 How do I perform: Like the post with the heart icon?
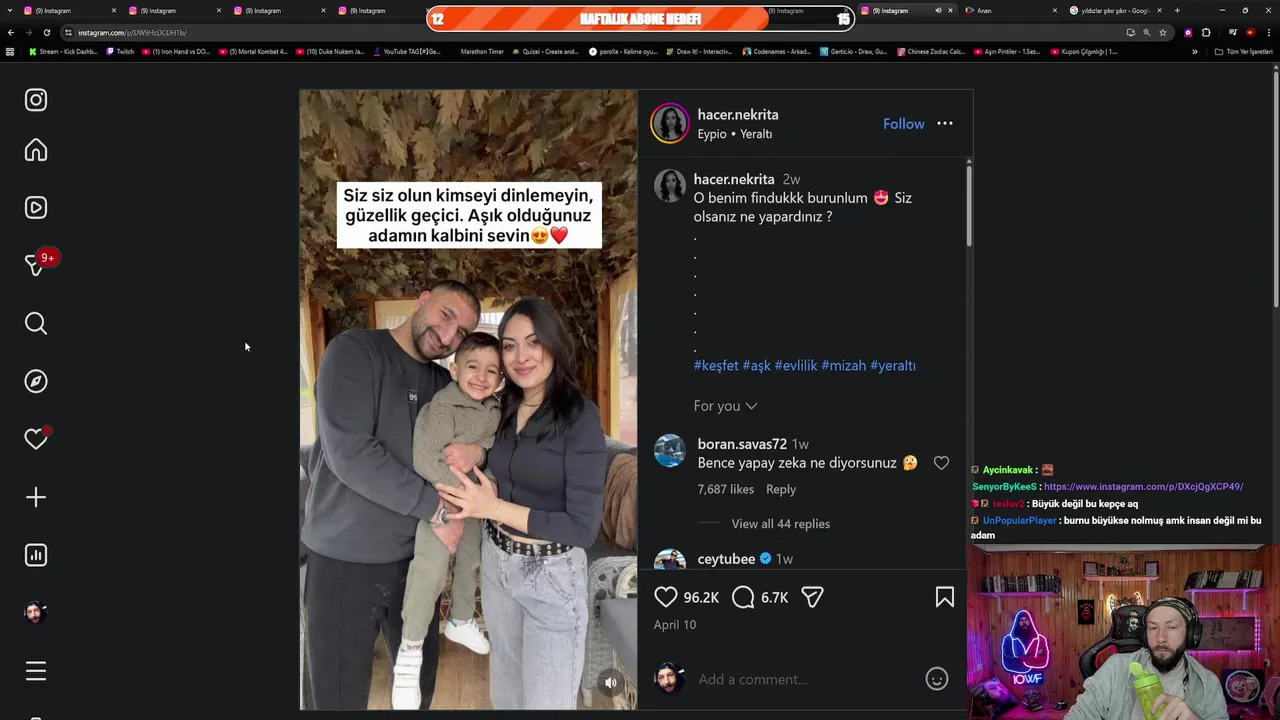click(666, 597)
